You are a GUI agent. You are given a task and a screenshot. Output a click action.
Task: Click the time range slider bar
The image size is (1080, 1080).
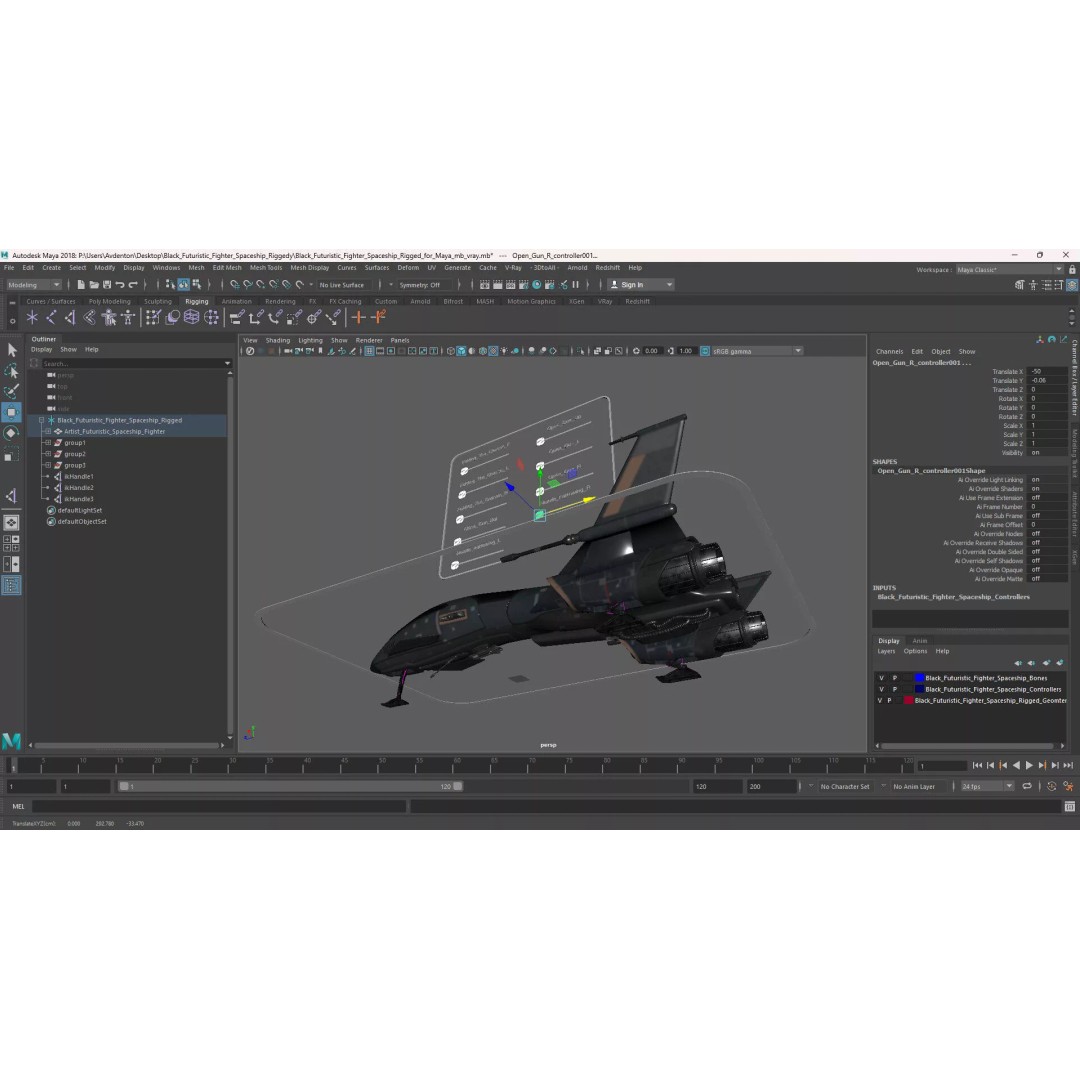point(291,787)
